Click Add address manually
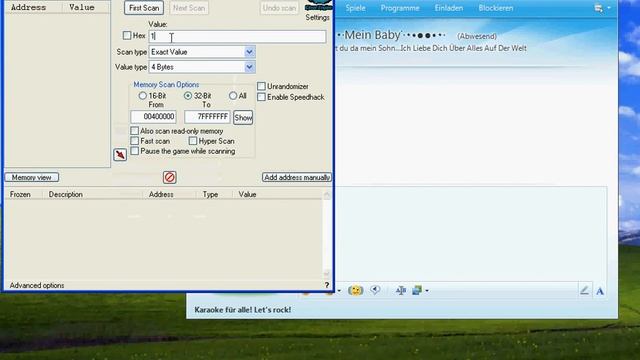 (297, 177)
